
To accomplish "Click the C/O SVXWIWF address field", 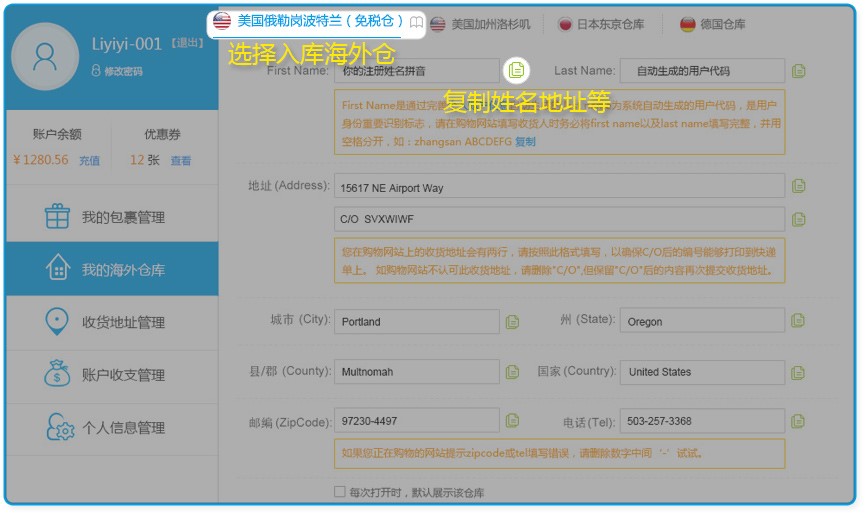I will click(559, 219).
